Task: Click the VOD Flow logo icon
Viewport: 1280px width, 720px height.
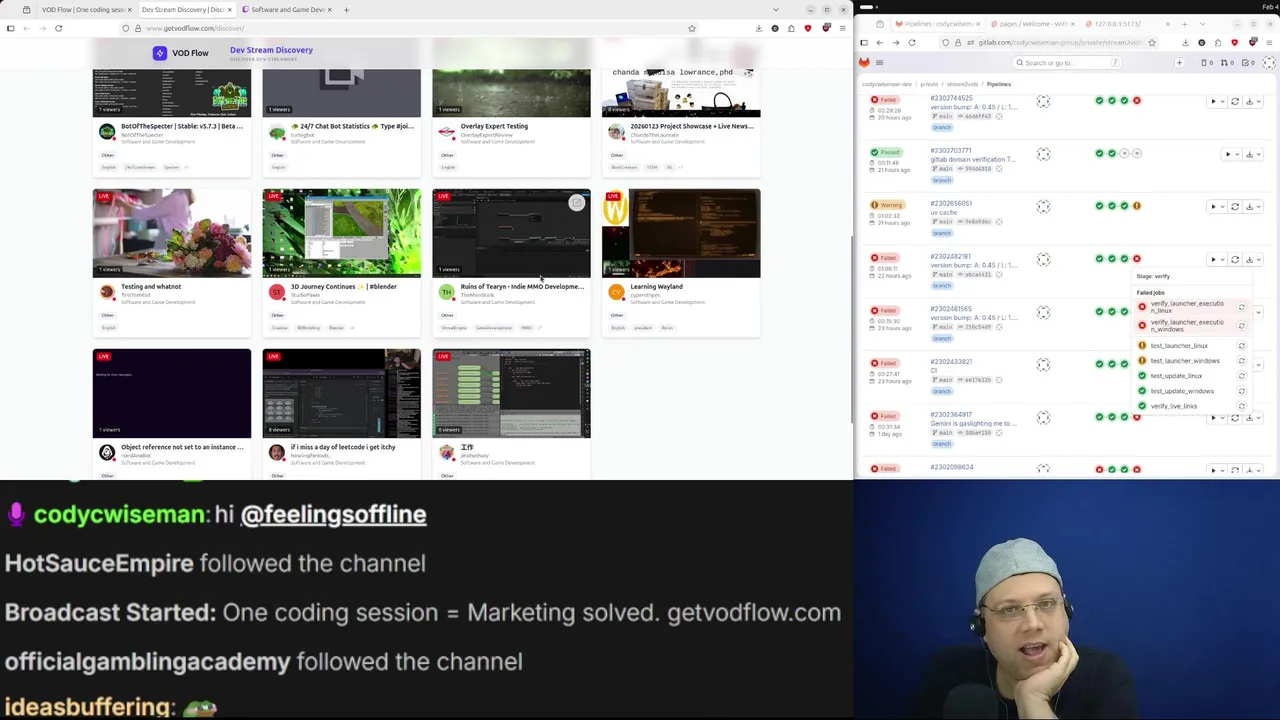Action: 160,53
